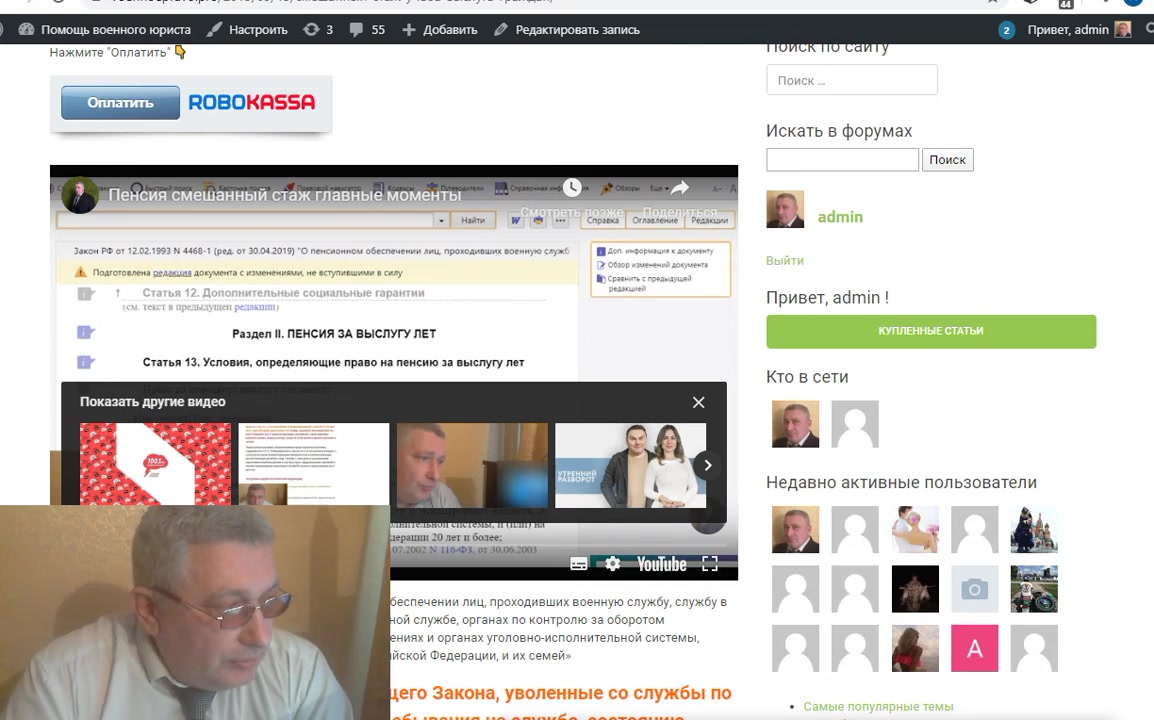The image size is (1154, 720).
Task: Open the default grey avatar under "Кто в сети"
Action: coord(854,424)
